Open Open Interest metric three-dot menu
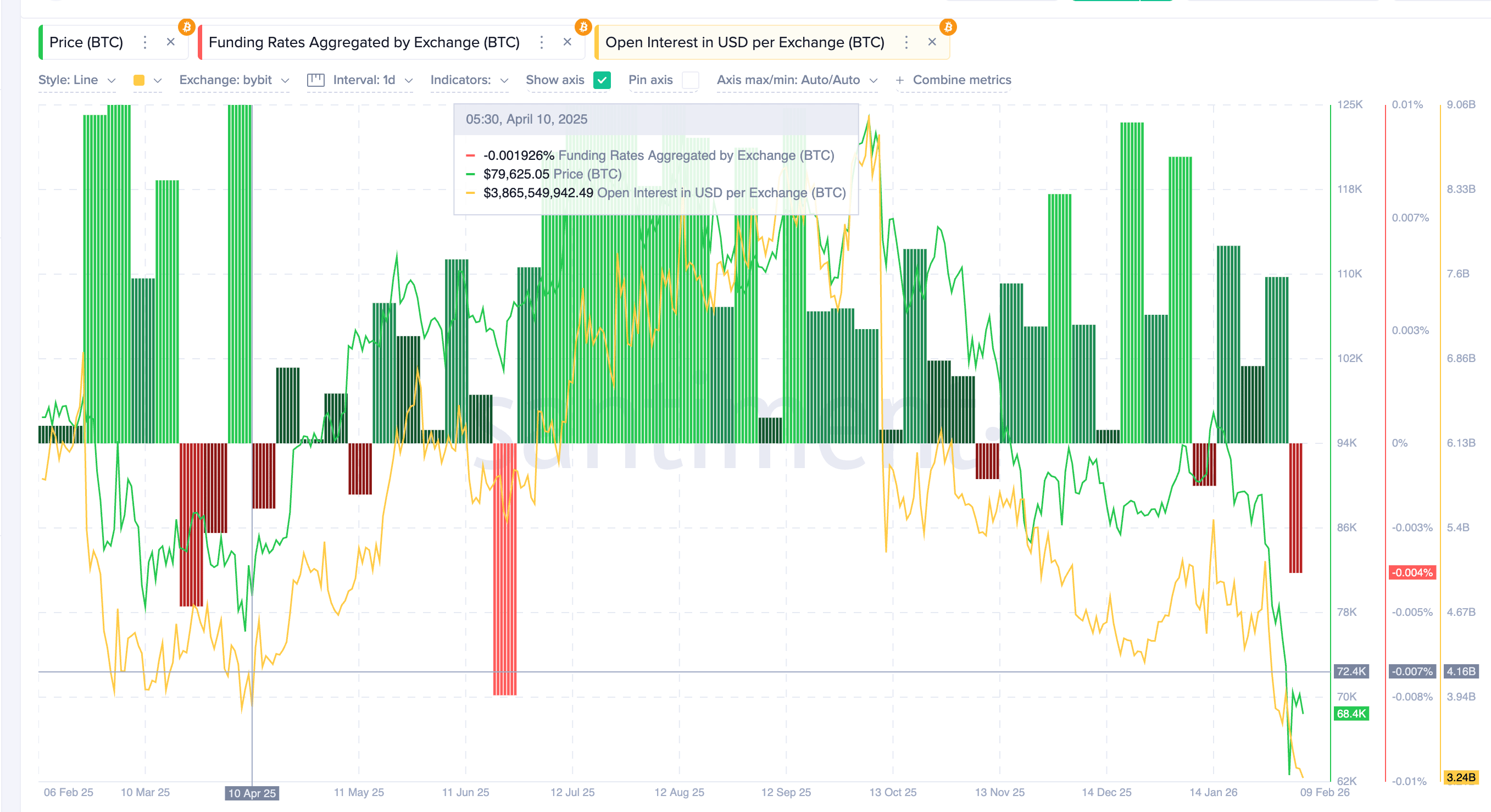1491x812 pixels. pos(906,42)
